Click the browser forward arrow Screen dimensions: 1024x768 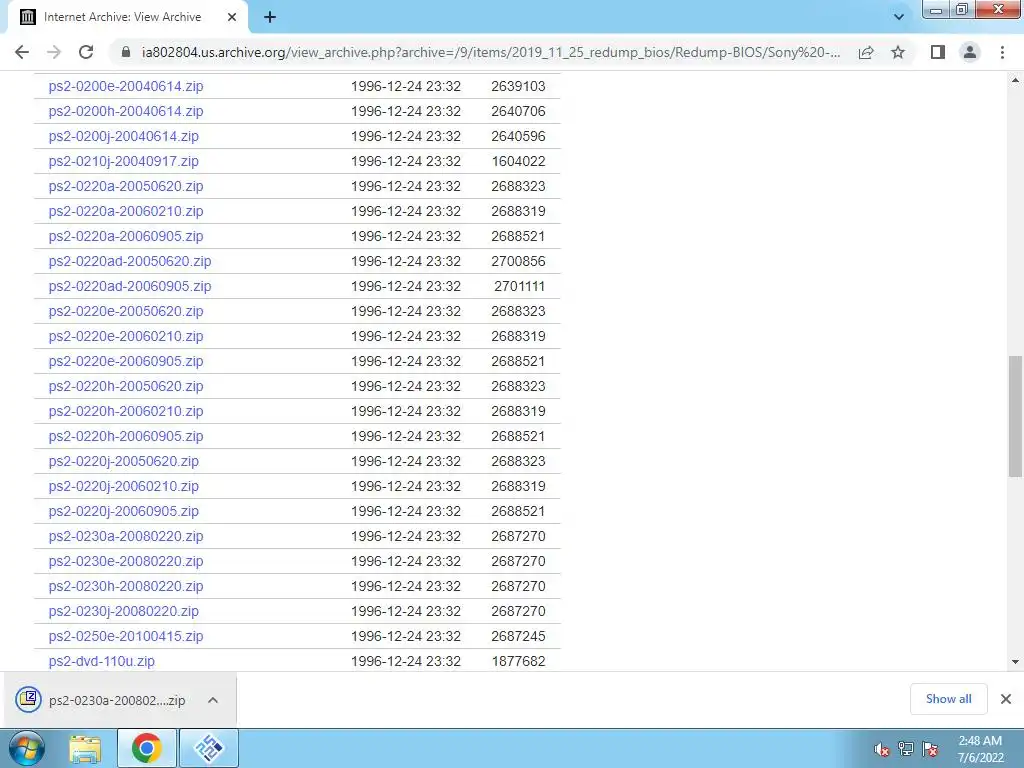54,52
